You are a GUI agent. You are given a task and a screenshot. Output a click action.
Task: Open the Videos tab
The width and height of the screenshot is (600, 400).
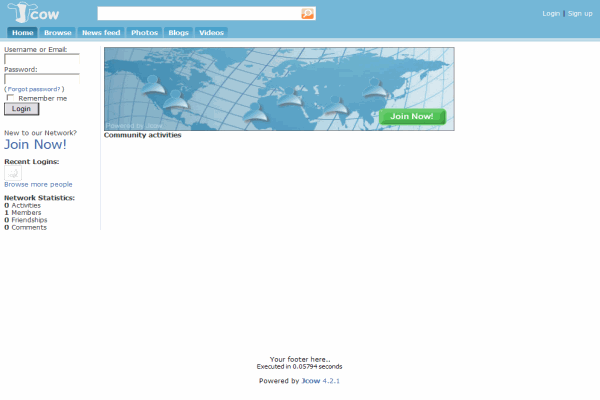[211, 33]
